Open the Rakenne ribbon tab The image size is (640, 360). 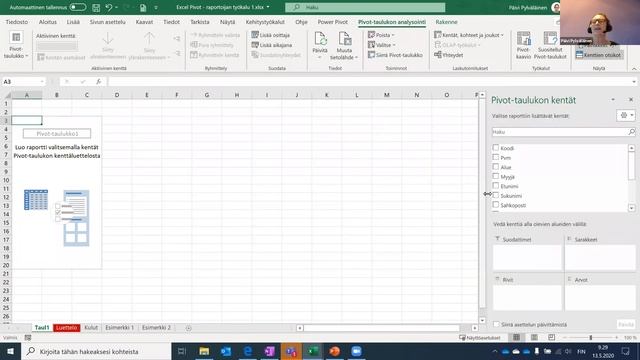tap(446, 22)
